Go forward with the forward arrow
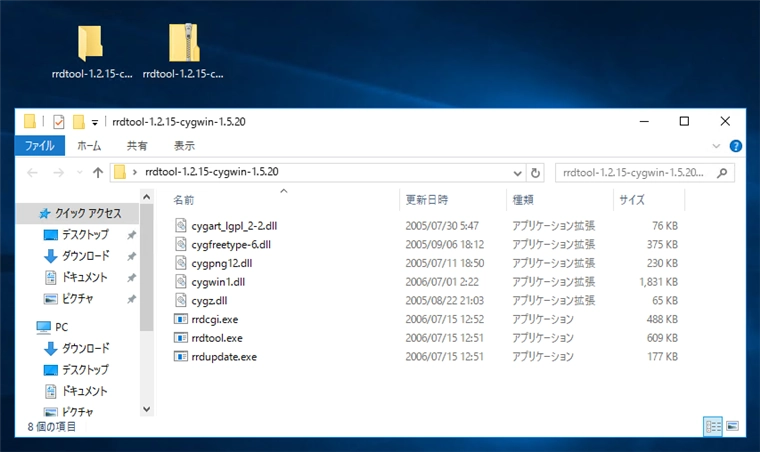This screenshot has height=452, width=760. click(59, 172)
